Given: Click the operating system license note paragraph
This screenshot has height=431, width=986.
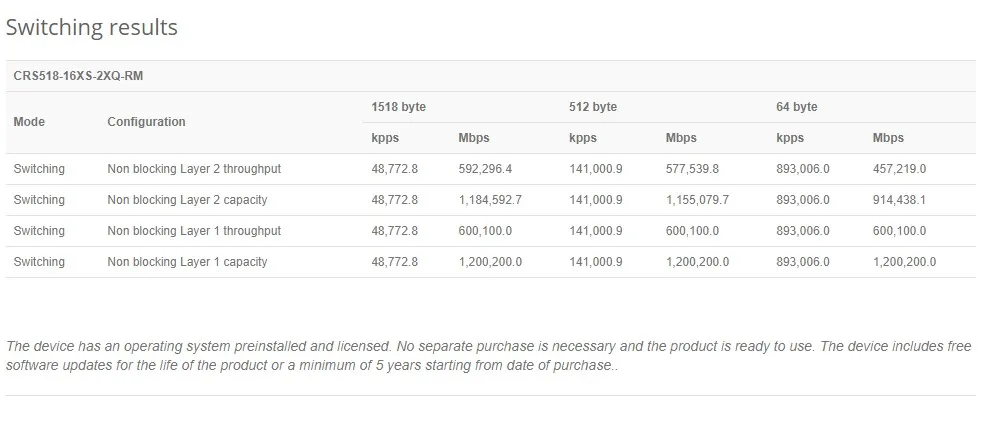Looking at the screenshot, I should (x=488, y=355).
